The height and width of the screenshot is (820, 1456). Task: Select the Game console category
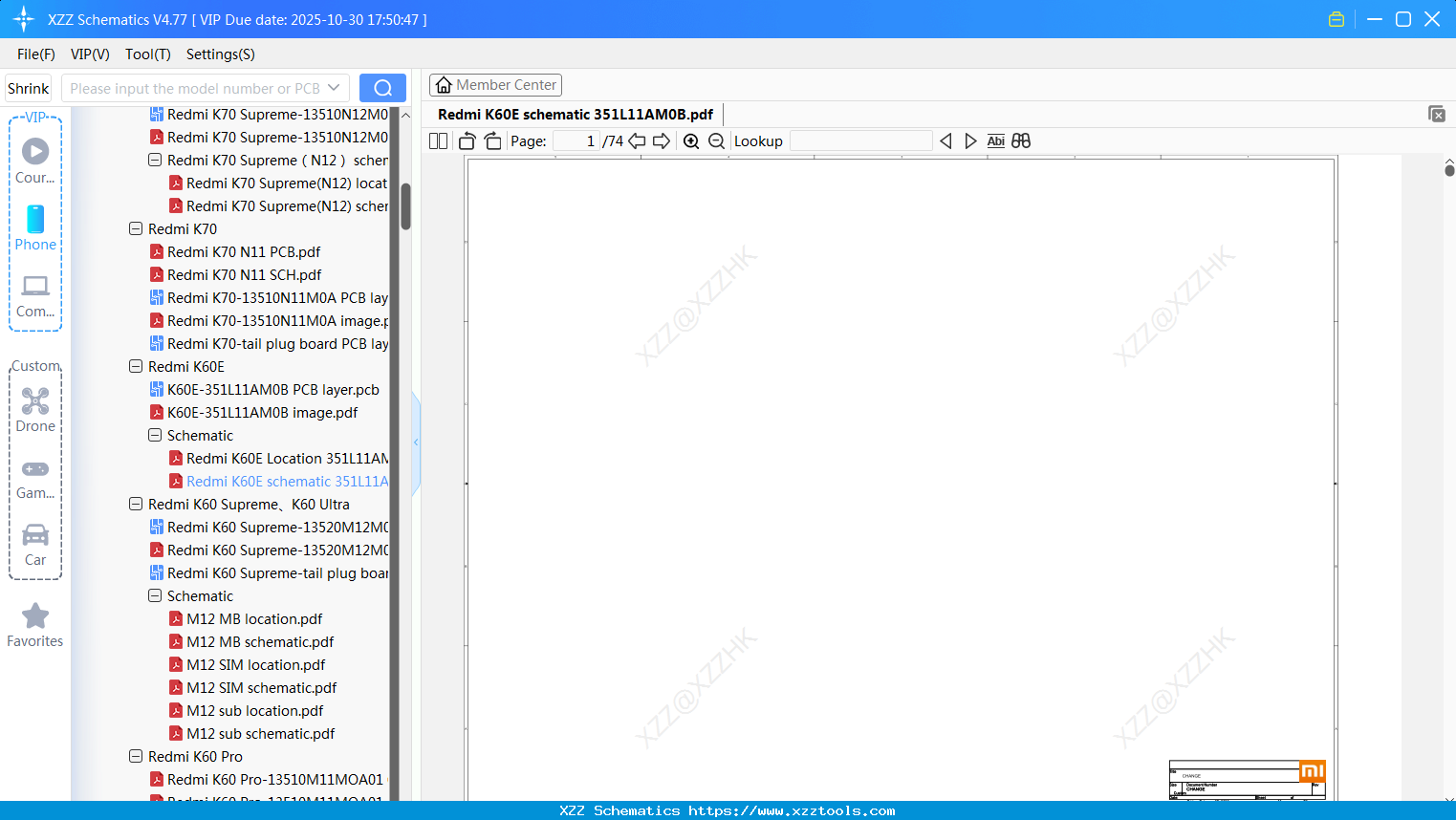tap(35, 478)
